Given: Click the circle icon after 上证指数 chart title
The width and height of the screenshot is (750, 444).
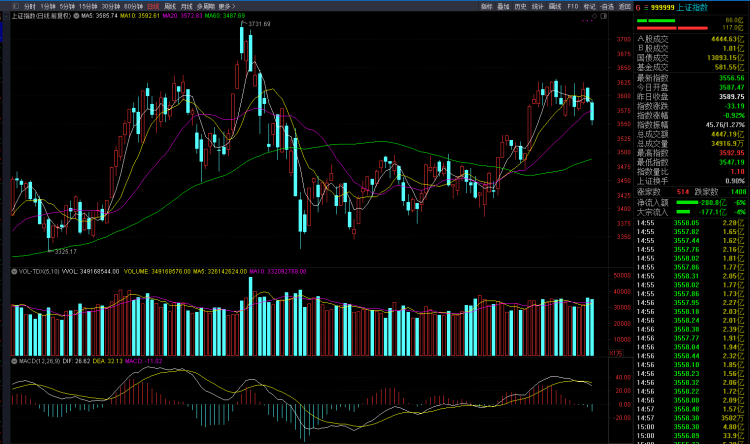Looking at the screenshot, I should tap(75, 17).
